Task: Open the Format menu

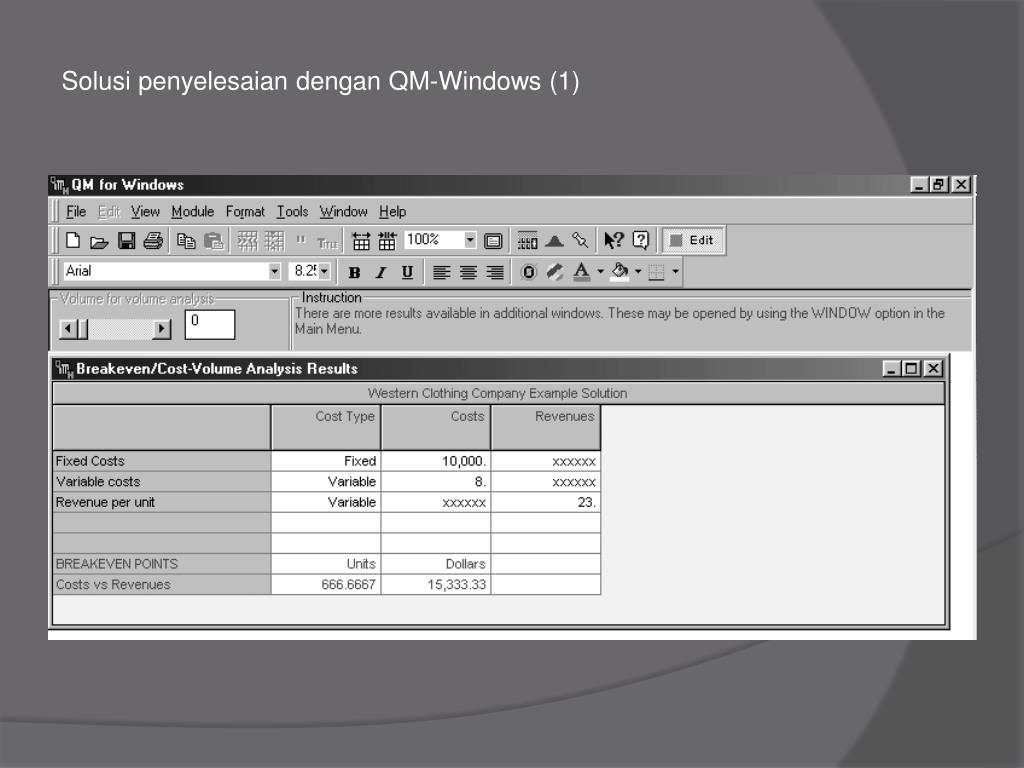Action: [245, 212]
